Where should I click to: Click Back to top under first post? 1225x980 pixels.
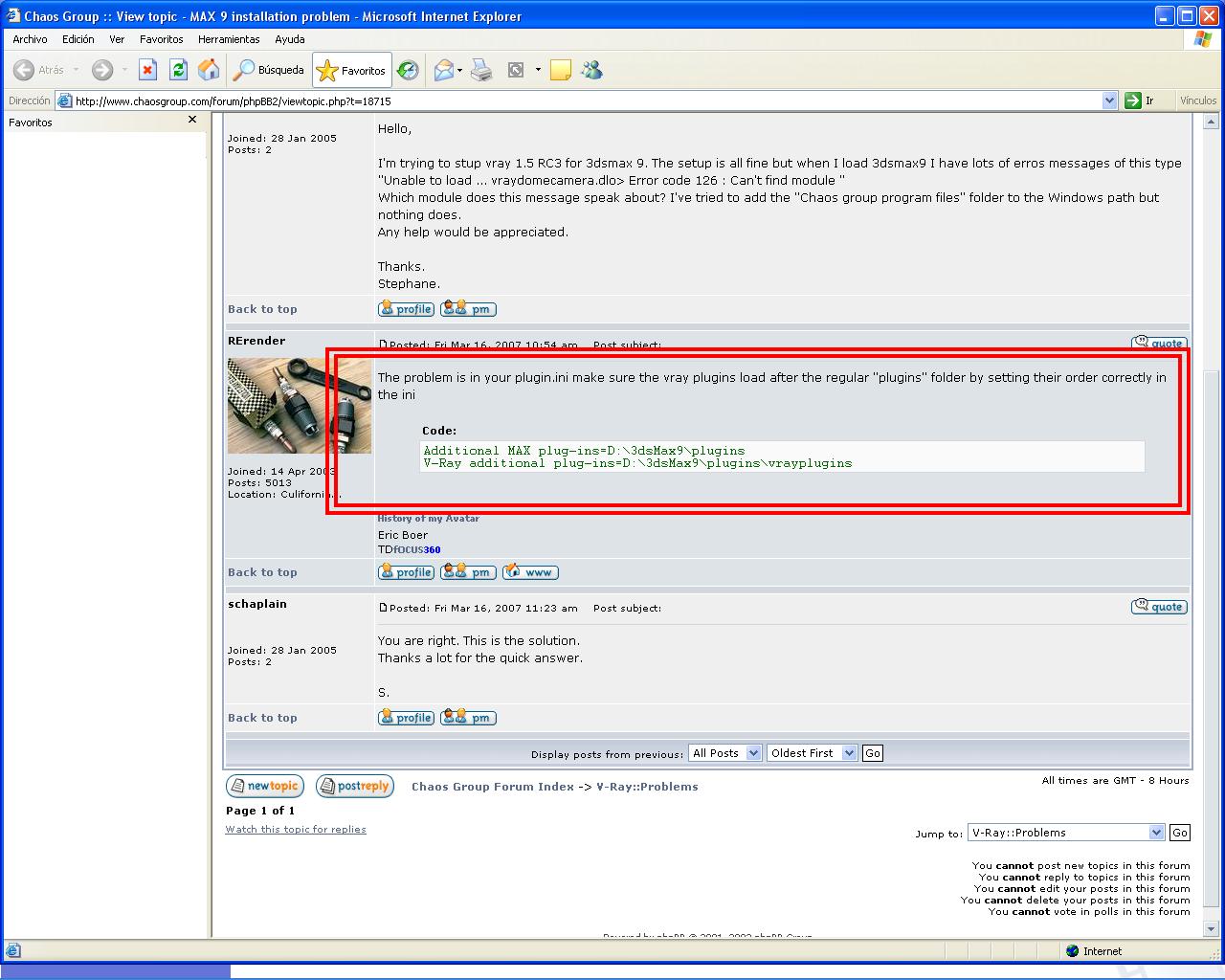pyautogui.click(x=262, y=309)
